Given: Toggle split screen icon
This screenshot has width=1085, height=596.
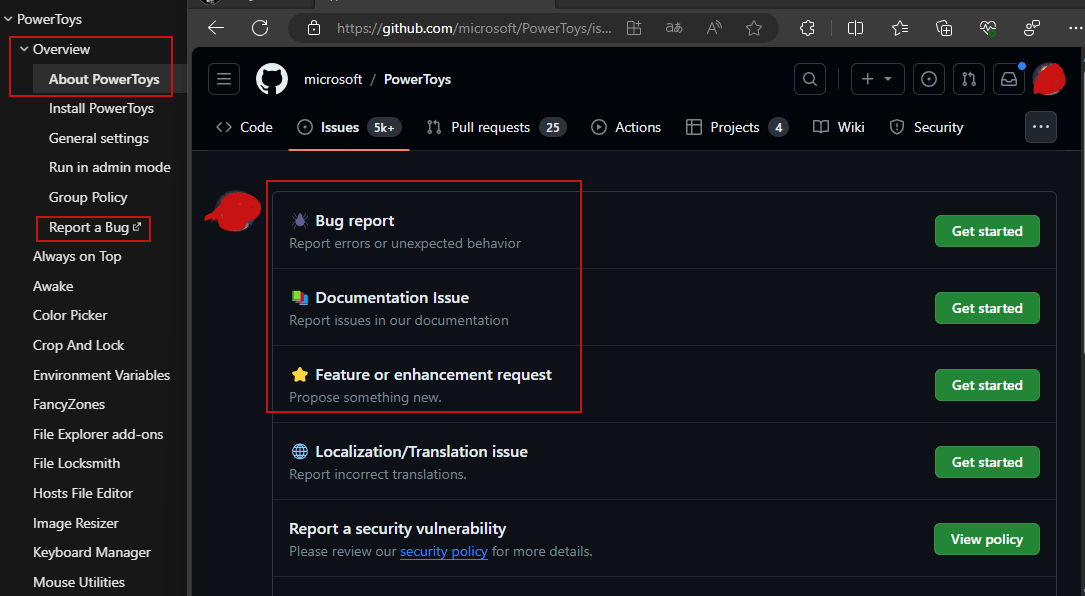Looking at the screenshot, I should tap(855, 28).
